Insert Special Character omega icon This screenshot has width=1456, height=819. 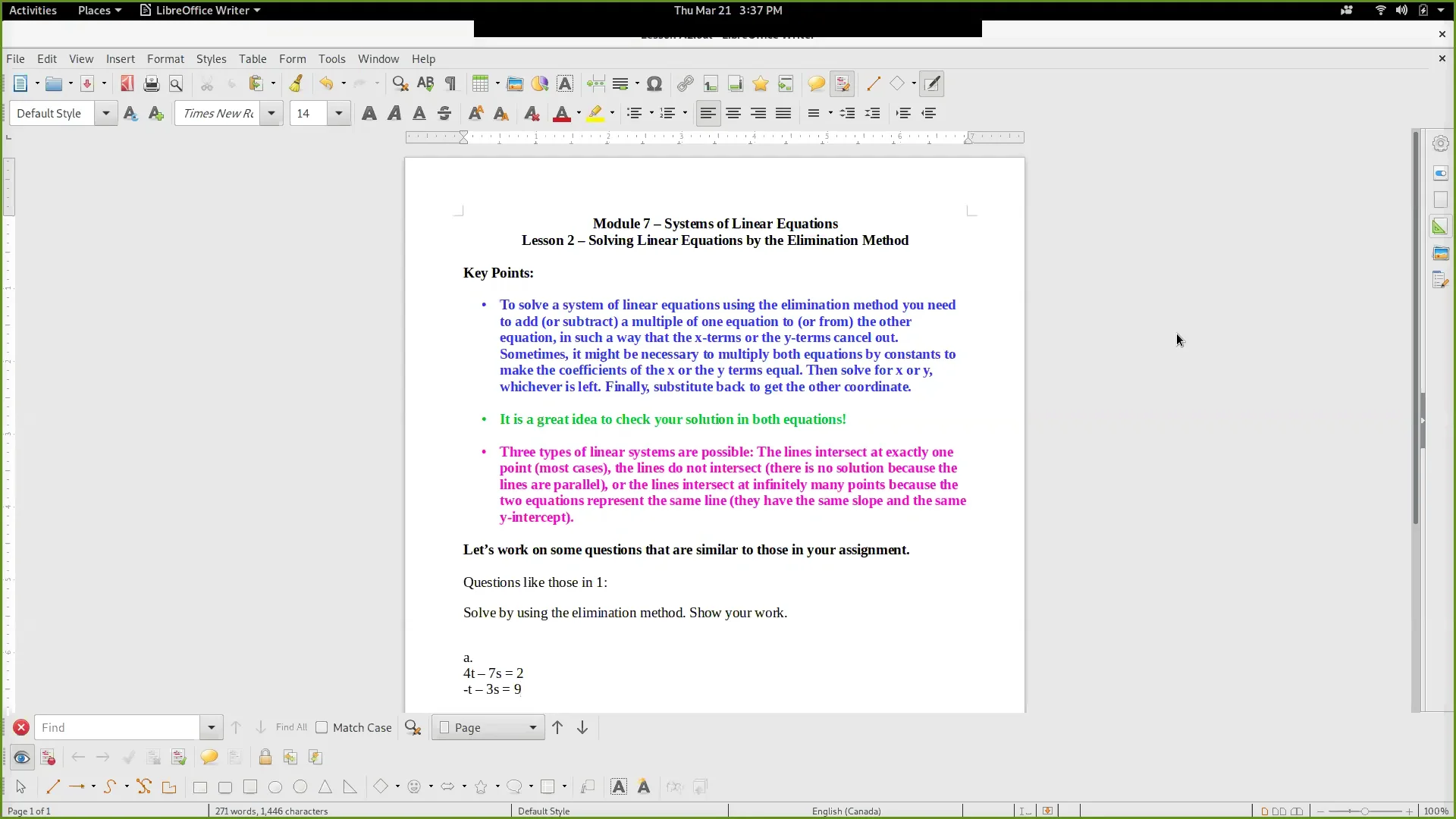[x=654, y=83]
